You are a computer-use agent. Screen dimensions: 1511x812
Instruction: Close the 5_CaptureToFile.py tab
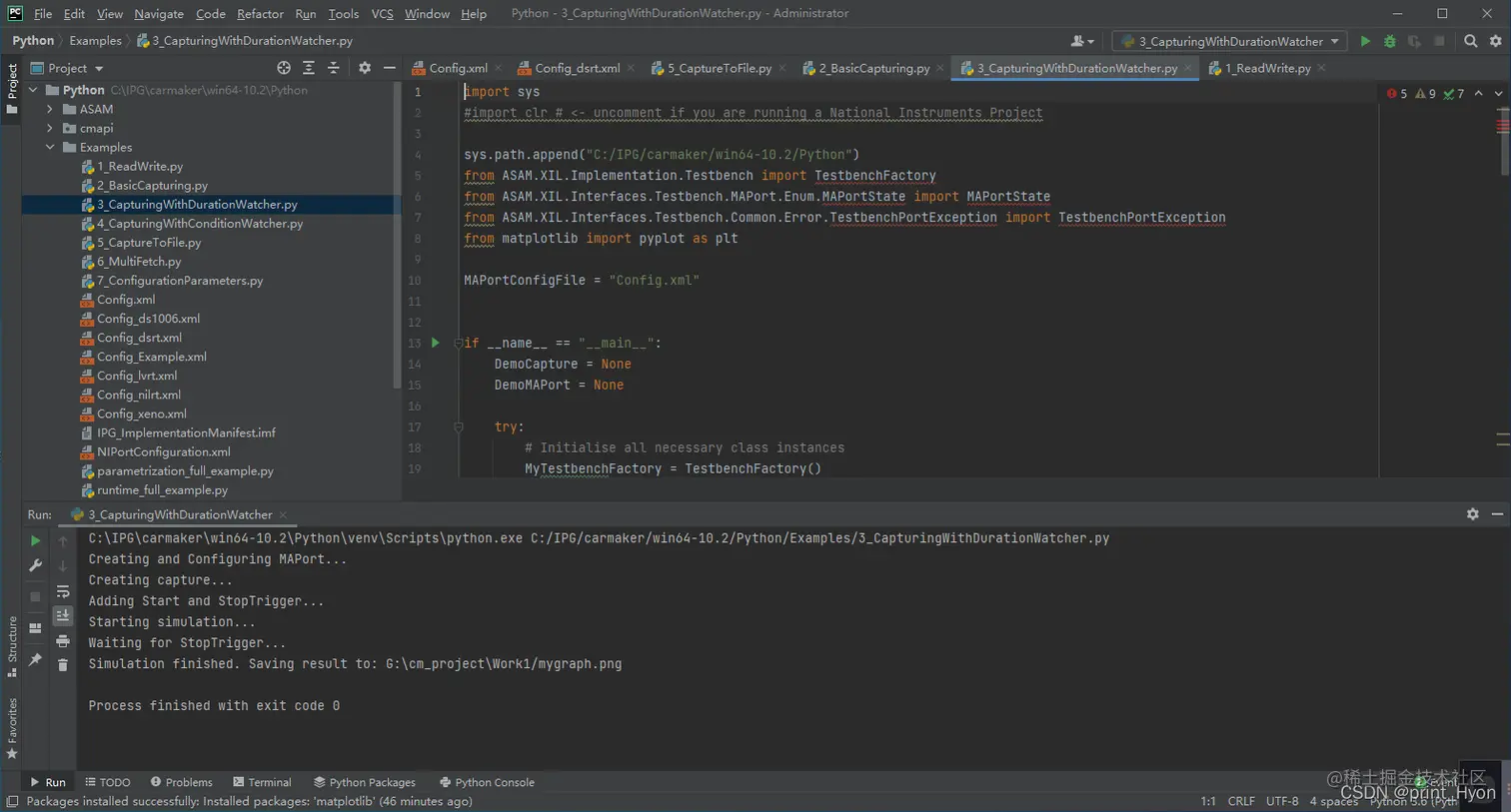click(x=781, y=68)
